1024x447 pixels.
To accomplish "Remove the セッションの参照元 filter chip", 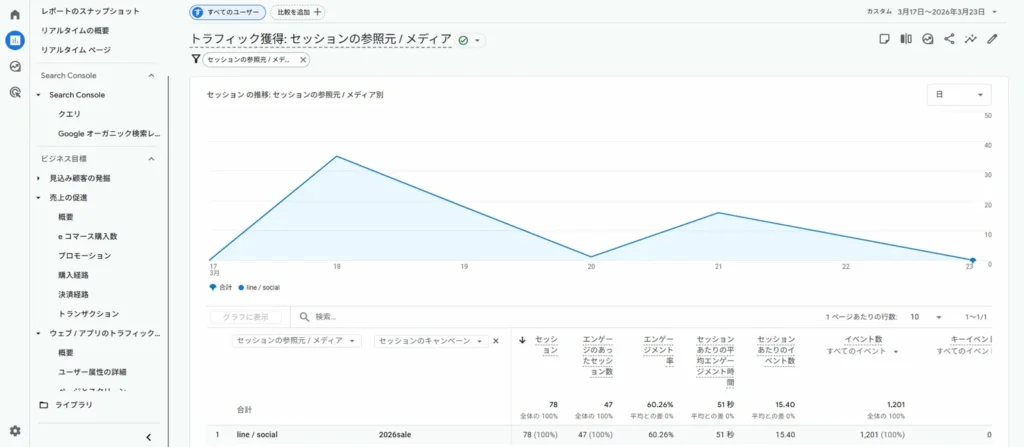I will tap(303, 60).
